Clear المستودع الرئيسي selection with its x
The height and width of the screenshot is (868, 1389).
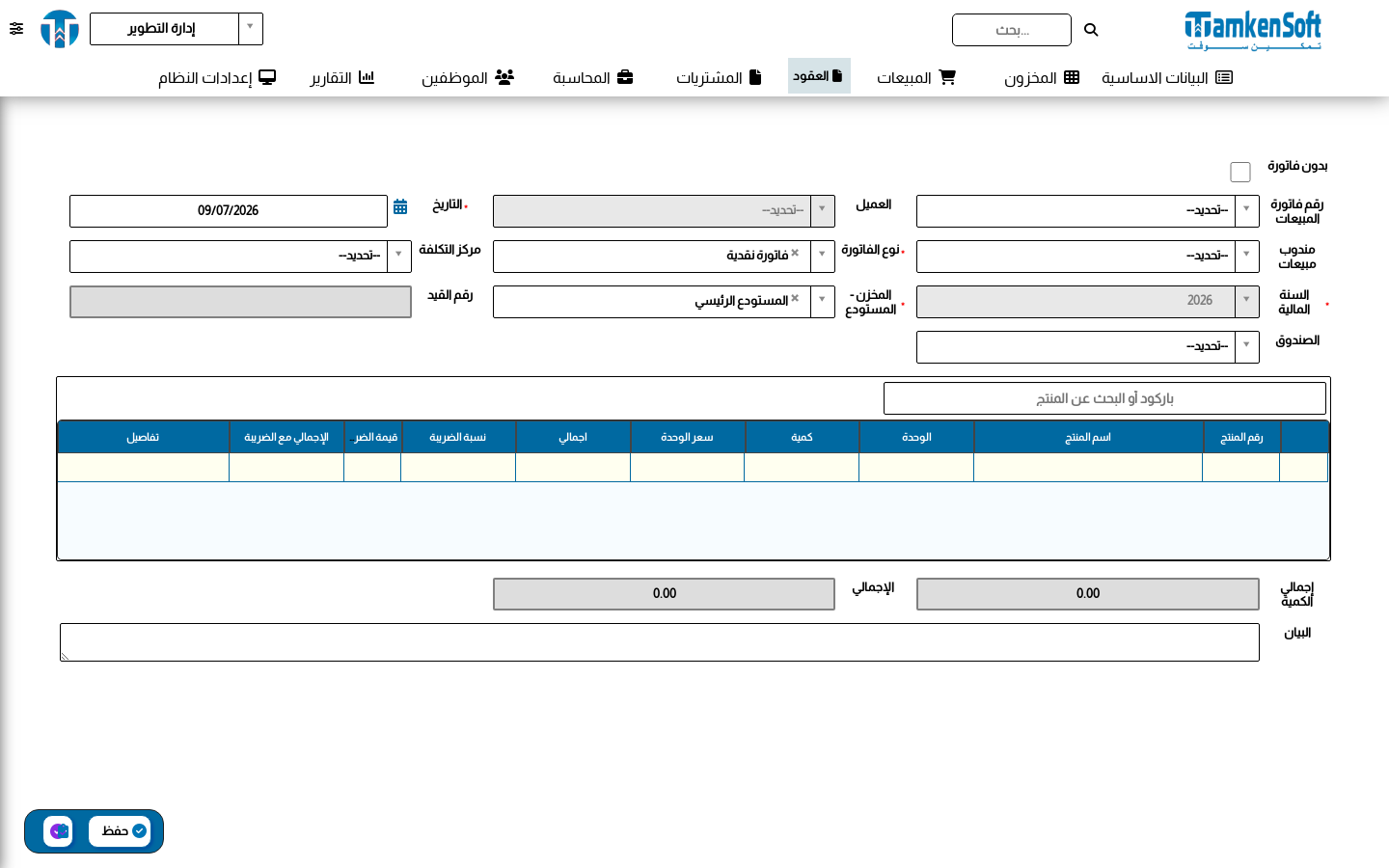coord(795,299)
